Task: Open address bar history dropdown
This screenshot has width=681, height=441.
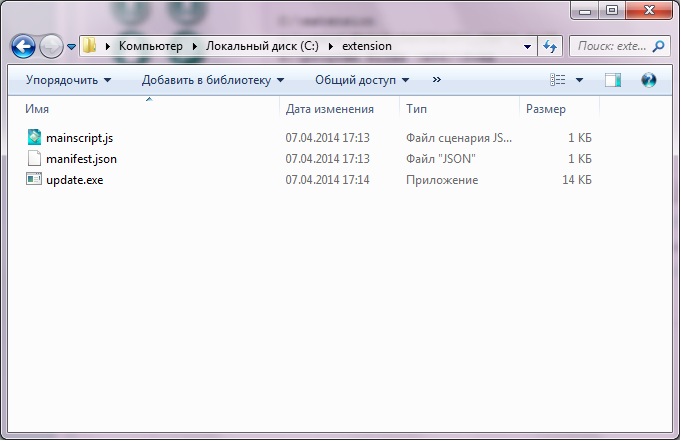Action: tap(527, 46)
